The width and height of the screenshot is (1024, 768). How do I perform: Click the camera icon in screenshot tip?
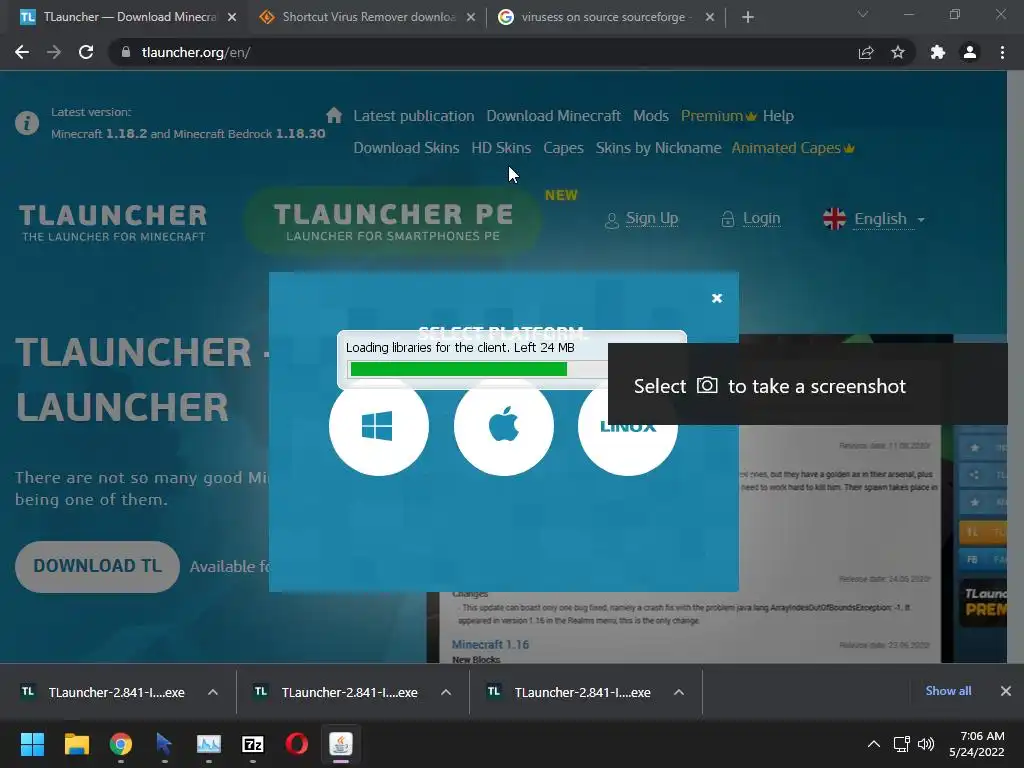[707, 385]
